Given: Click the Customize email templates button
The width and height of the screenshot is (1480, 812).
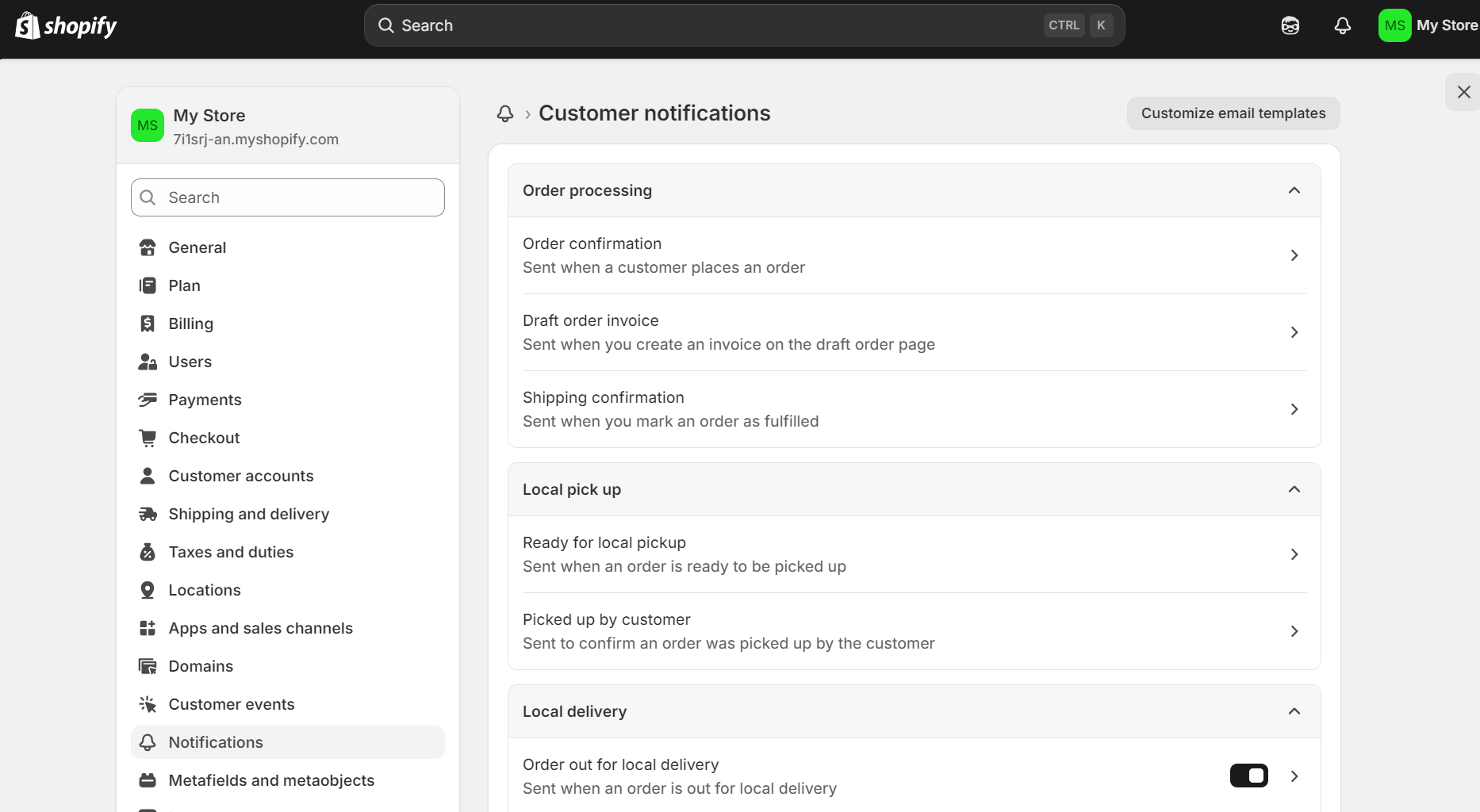Looking at the screenshot, I should coord(1233,113).
